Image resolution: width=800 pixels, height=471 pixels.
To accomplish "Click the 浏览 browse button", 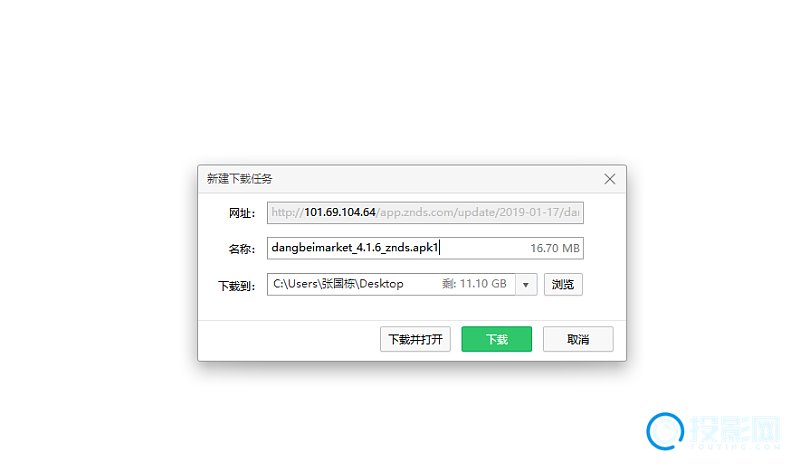I will click(563, 285).
